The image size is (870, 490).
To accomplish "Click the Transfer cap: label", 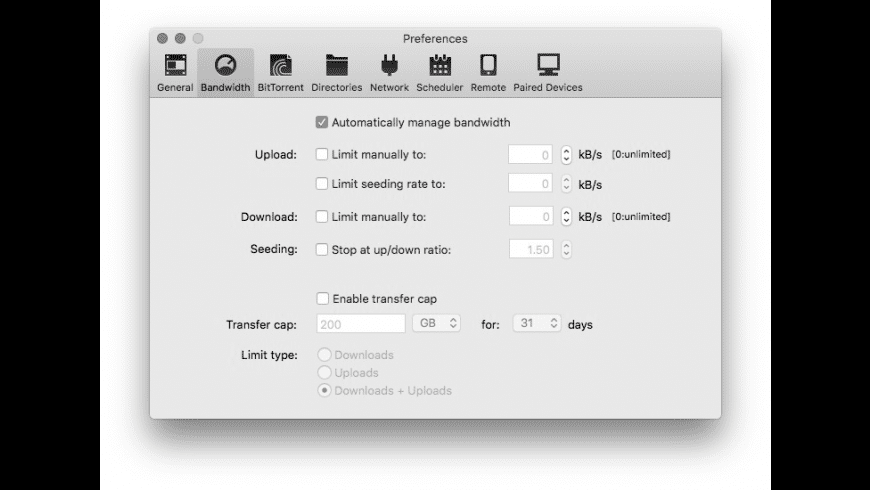I will click(x=261, y=325).
